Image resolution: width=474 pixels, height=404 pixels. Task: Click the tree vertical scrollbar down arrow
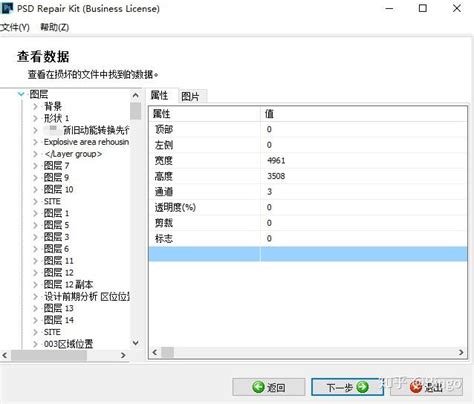click(x=136, y=343)
